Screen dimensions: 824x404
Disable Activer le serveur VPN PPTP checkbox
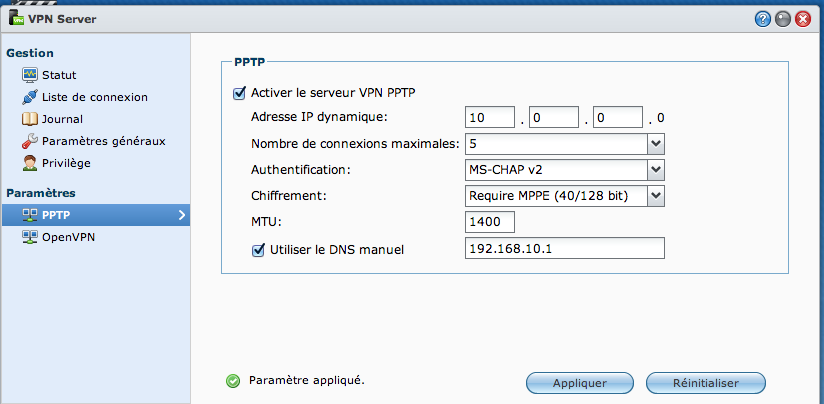tap(239, 94)
